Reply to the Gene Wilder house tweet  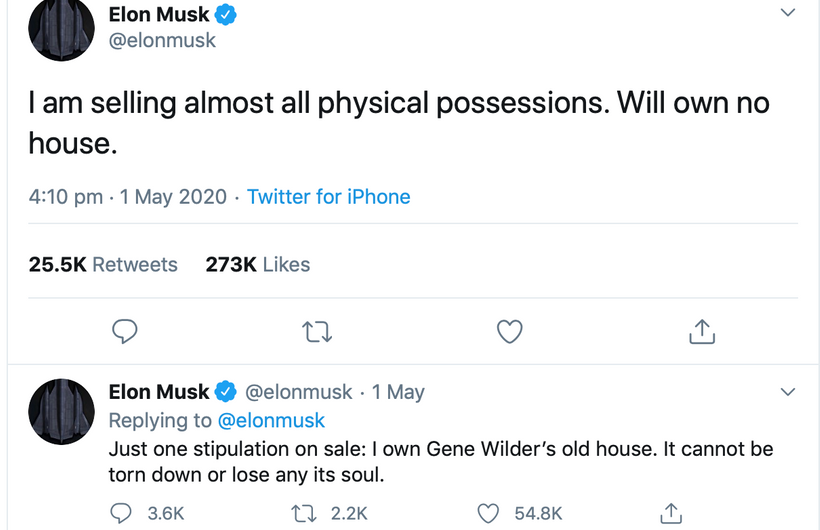pyautogui.click(x=122, y=513)
